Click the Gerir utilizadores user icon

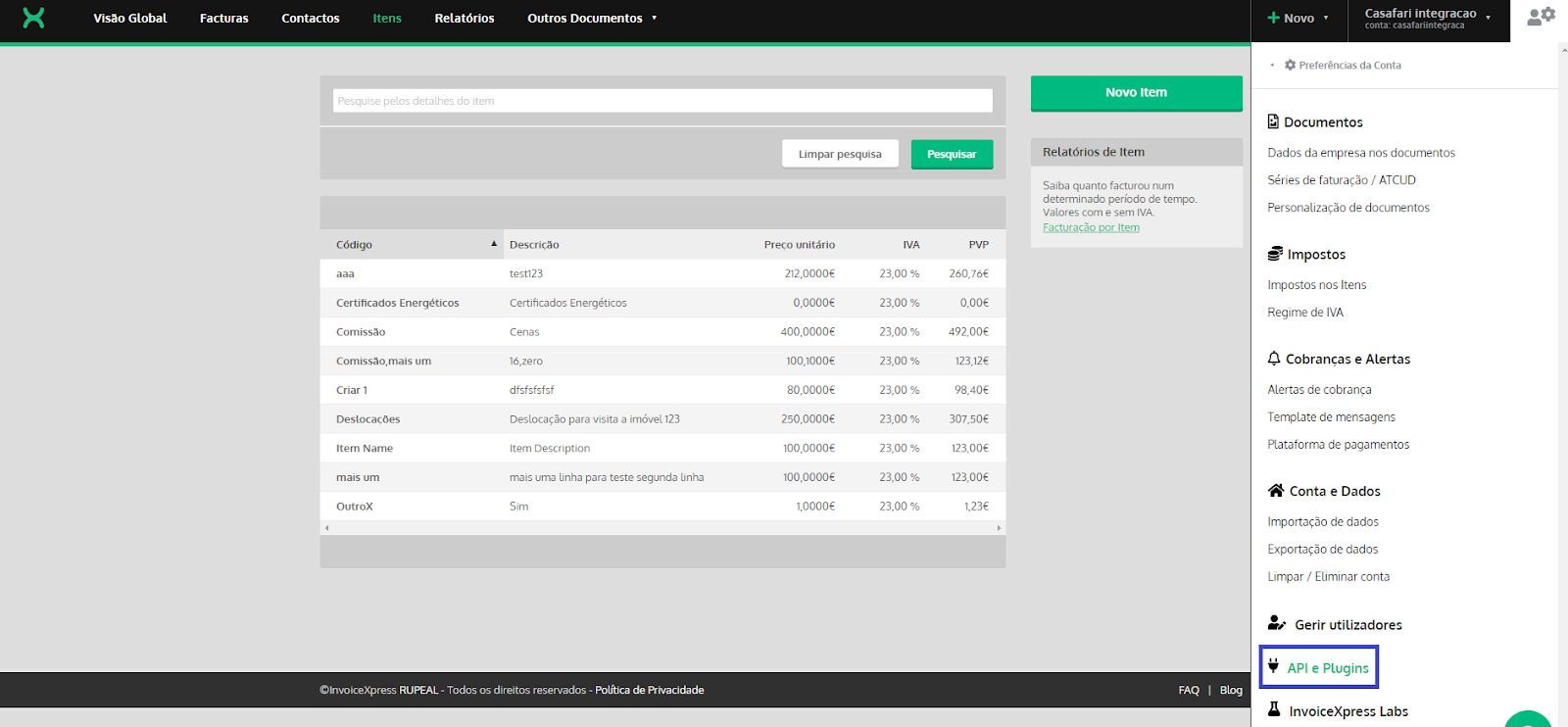pos(1276,623)
